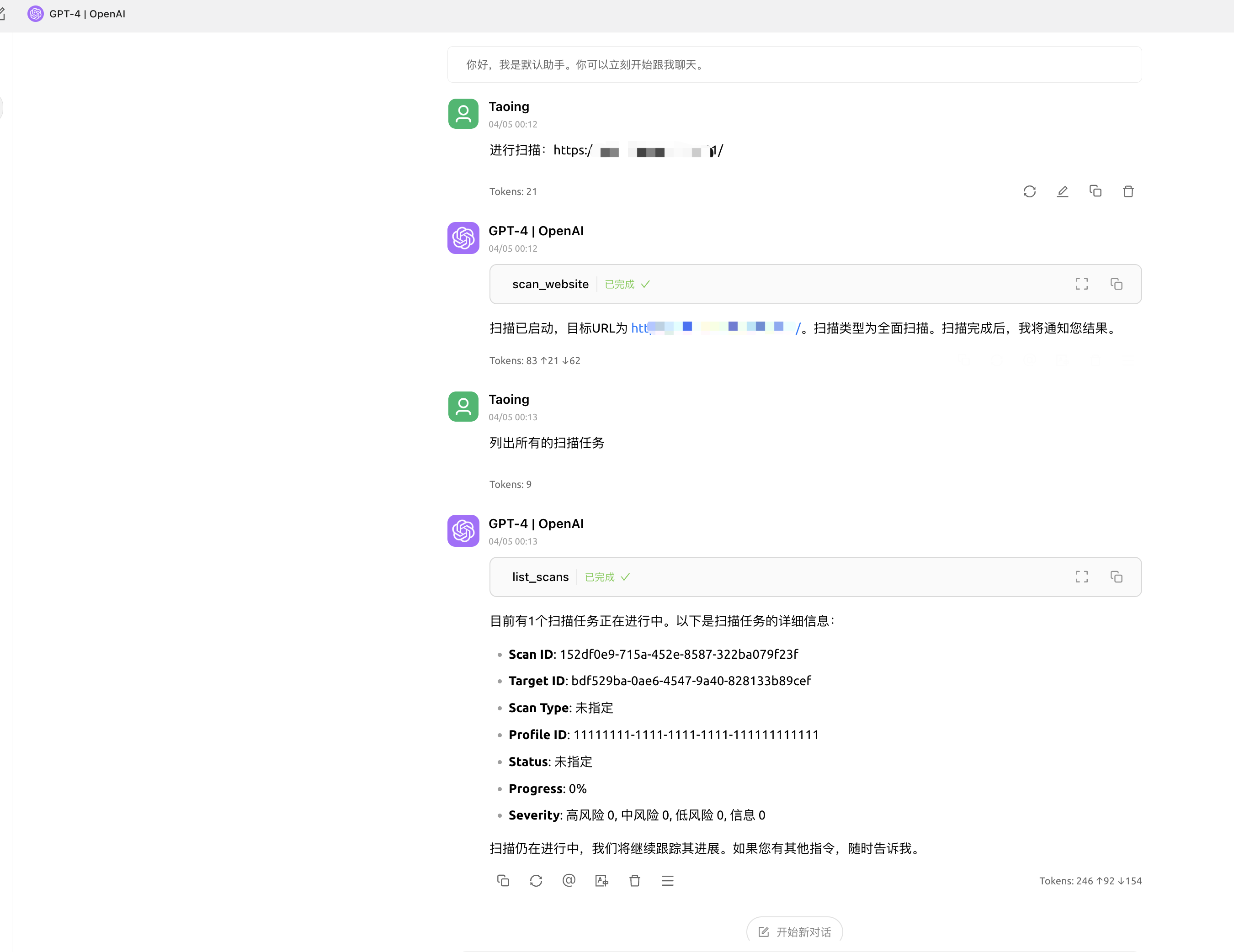The image size is (1234, 952).
Task: Regenerate the last assistant reply
Action: [536, 880]
